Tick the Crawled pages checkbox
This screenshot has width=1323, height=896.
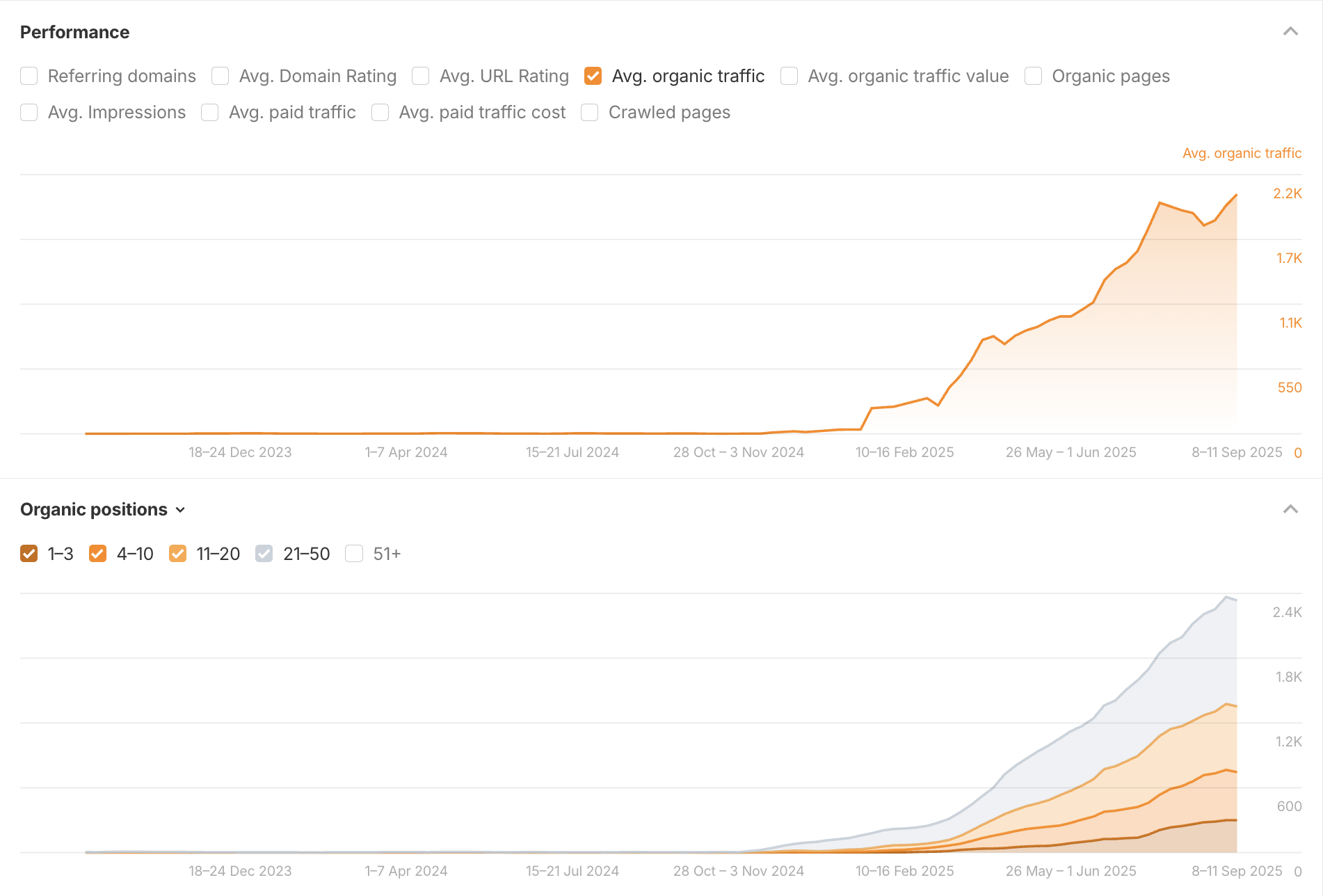(590, 112)
